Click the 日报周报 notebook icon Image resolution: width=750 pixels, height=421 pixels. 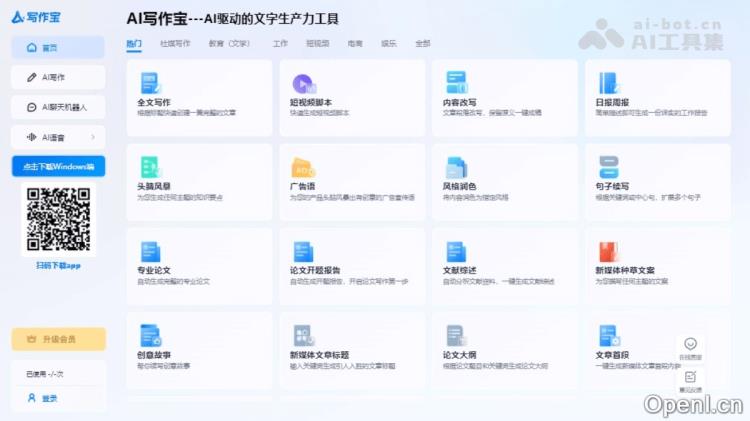click(609, 83)
